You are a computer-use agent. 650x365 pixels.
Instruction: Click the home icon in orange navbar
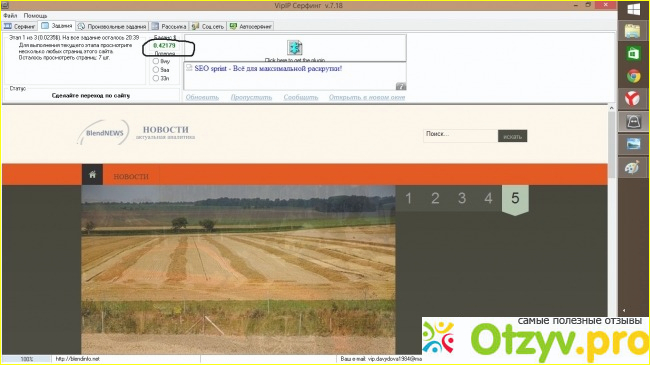pyautogui.click(x=92, y=175)
